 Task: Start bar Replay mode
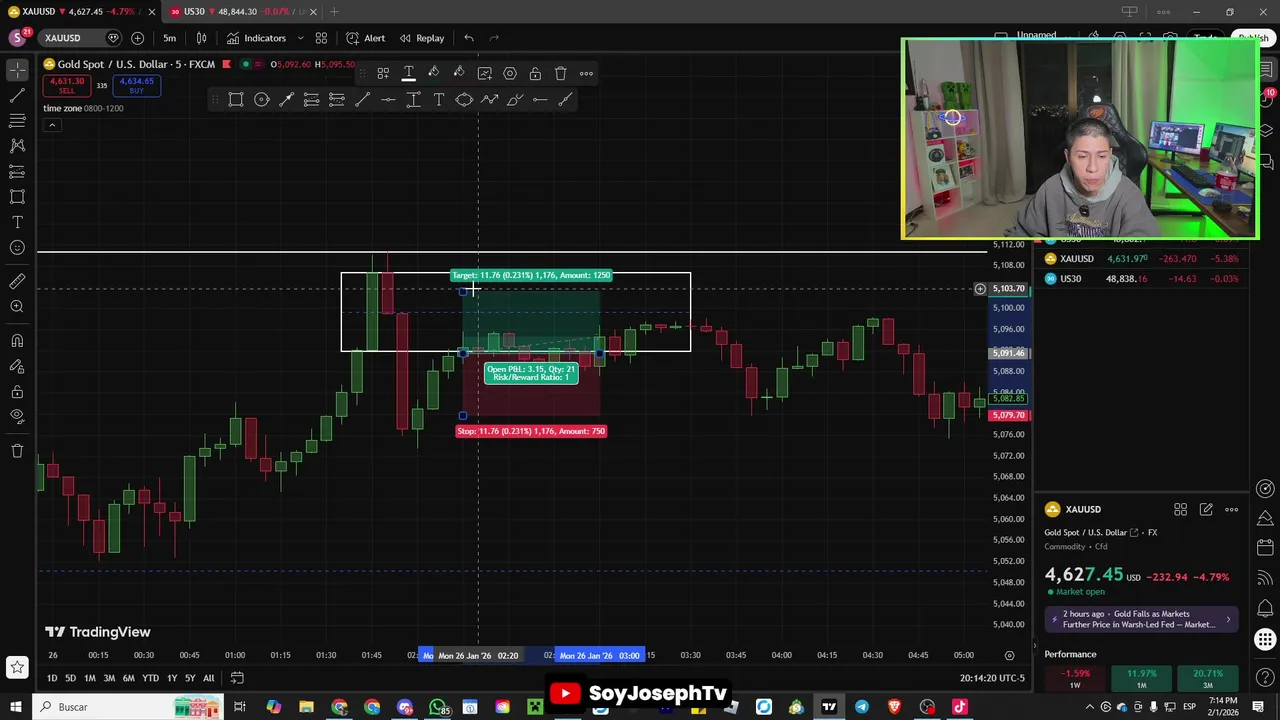point(421,38)
